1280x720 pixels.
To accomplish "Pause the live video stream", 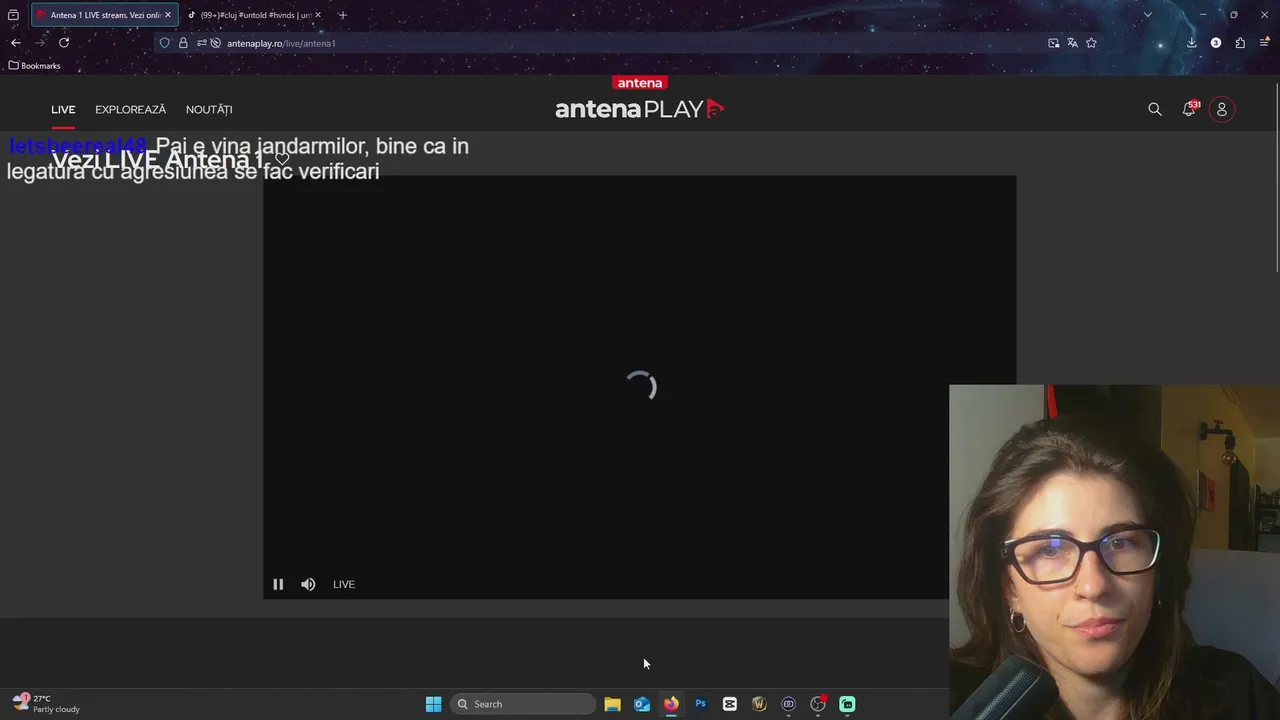I will (278, 584).
